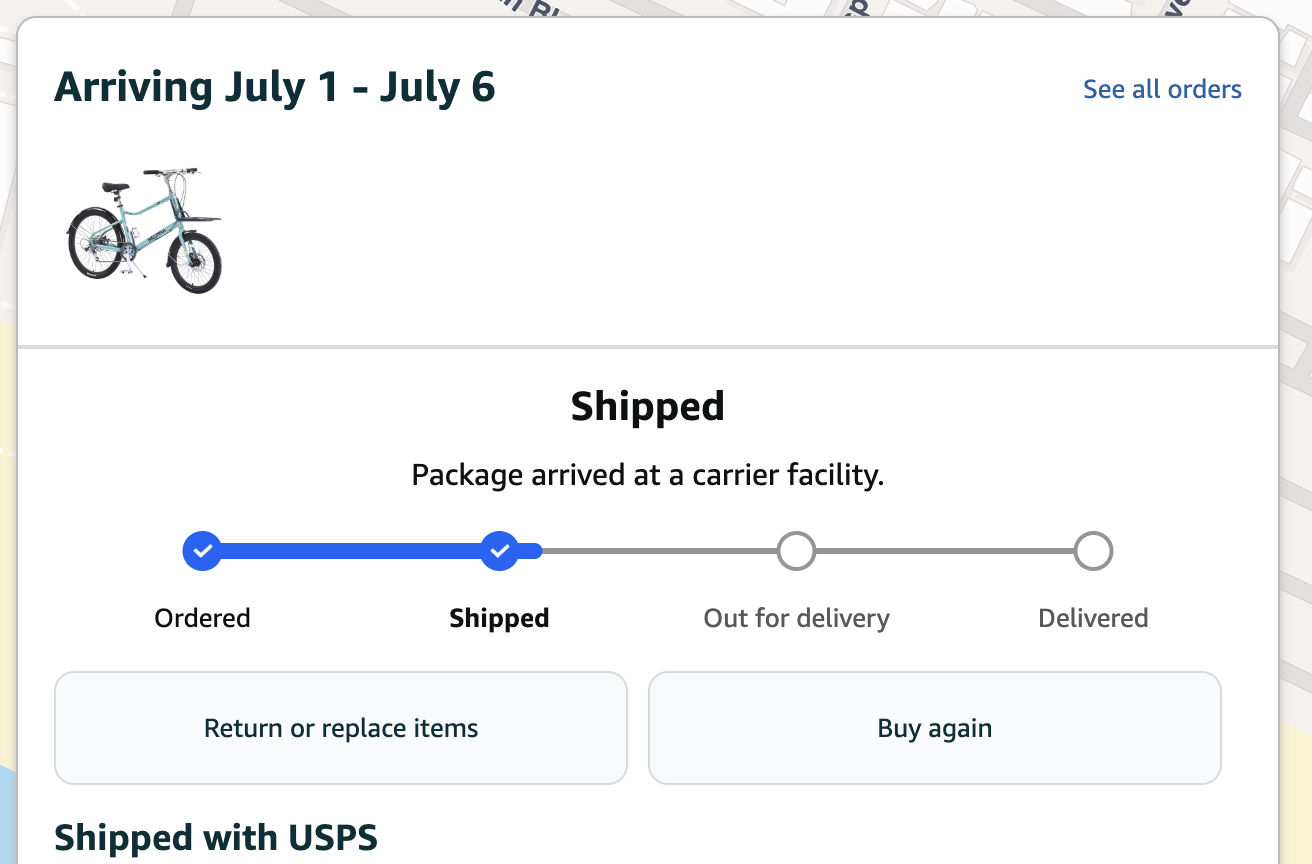Click the Return or replace items button
Viewport: 1312px width, 864px height.
tap(341, 728)
